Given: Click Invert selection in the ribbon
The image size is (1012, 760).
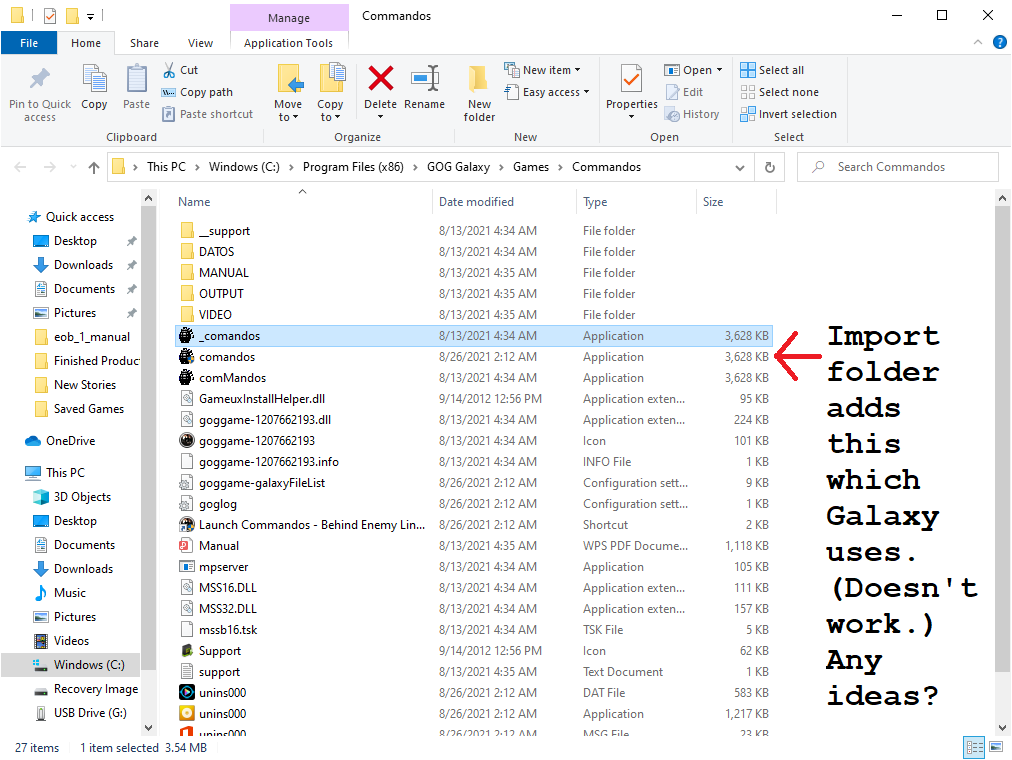Looking at the screenshot, I should [x=789, y=114].
